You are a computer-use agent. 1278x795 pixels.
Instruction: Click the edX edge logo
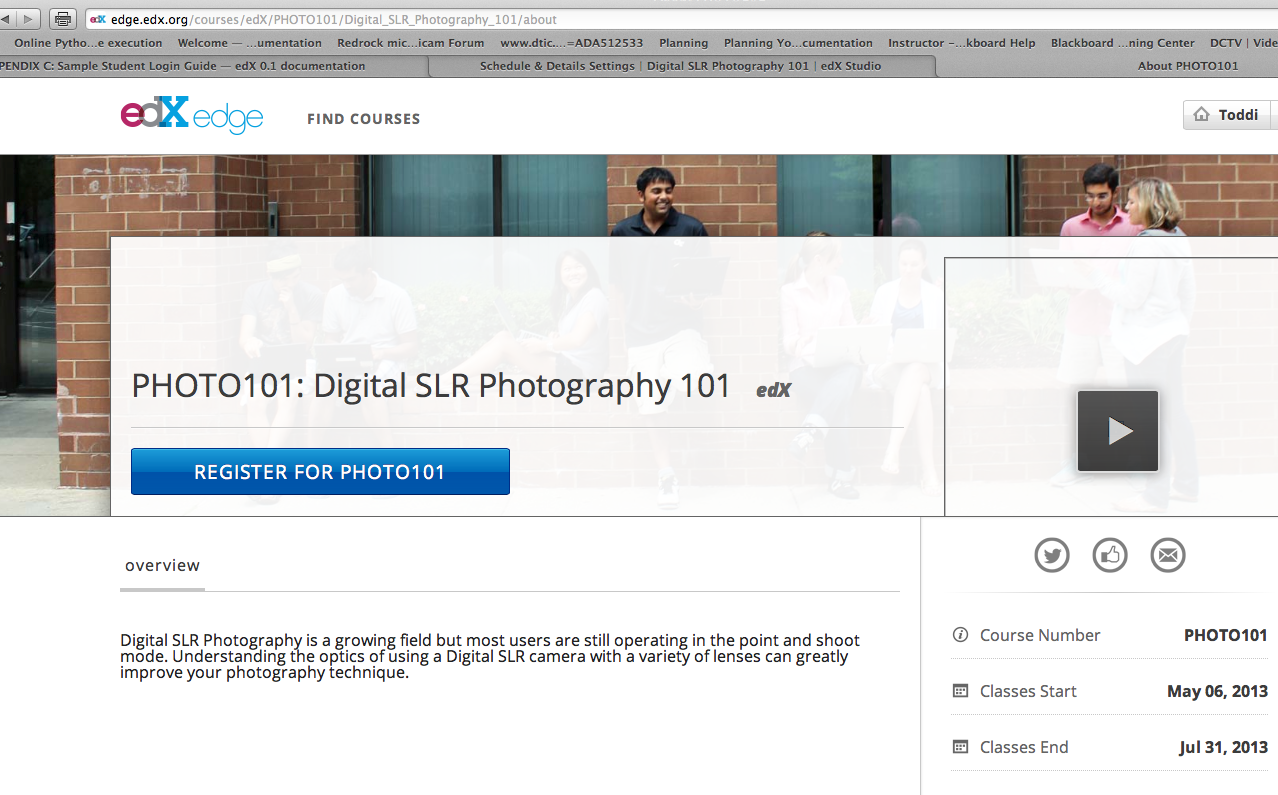click(x=192, y=115)
